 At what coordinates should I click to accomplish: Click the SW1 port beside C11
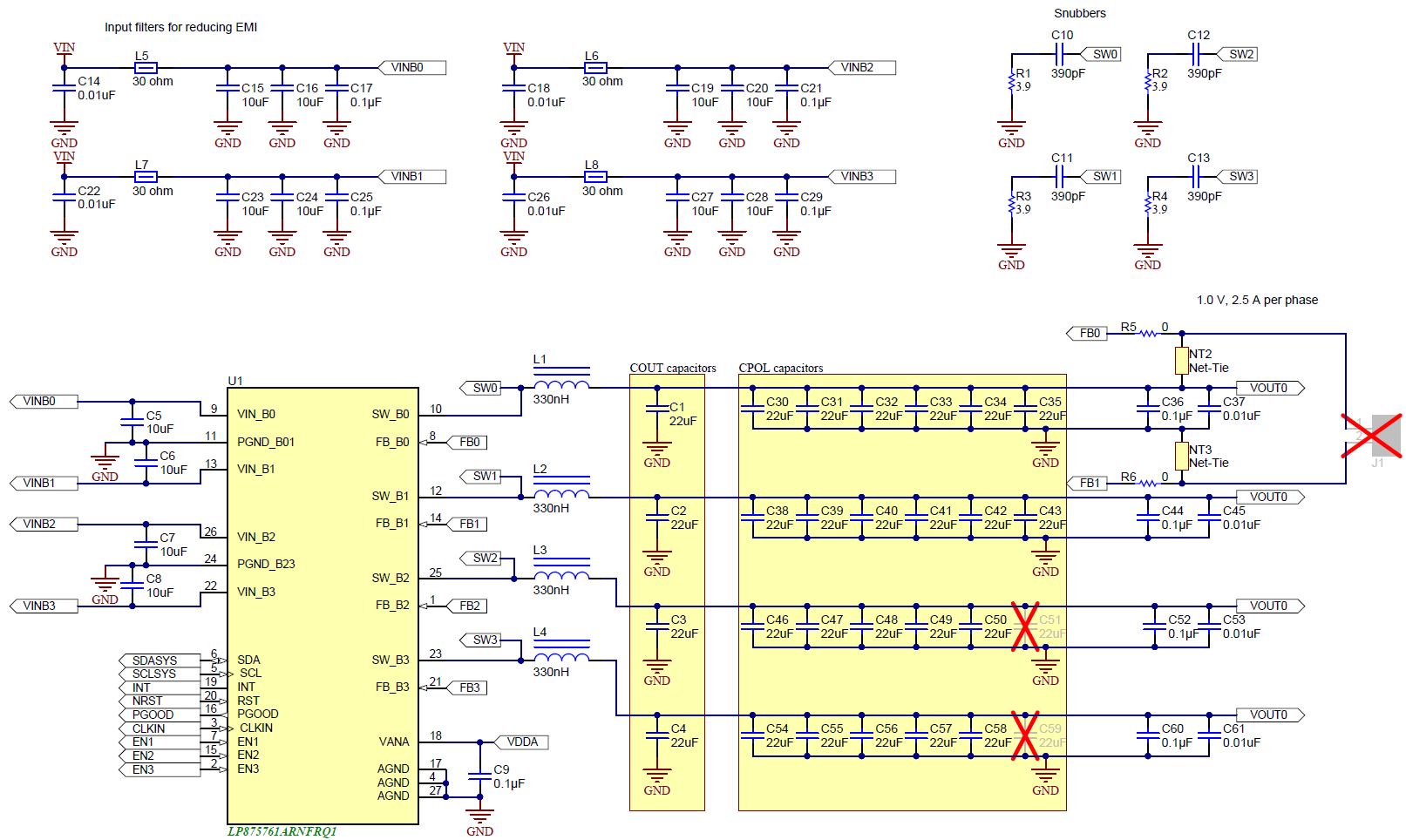click(x=1101, y=176)
